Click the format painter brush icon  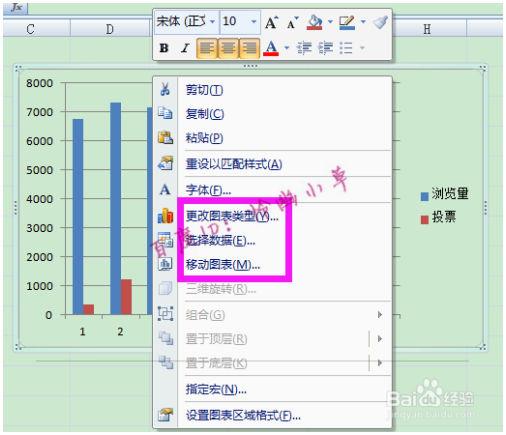380,22
